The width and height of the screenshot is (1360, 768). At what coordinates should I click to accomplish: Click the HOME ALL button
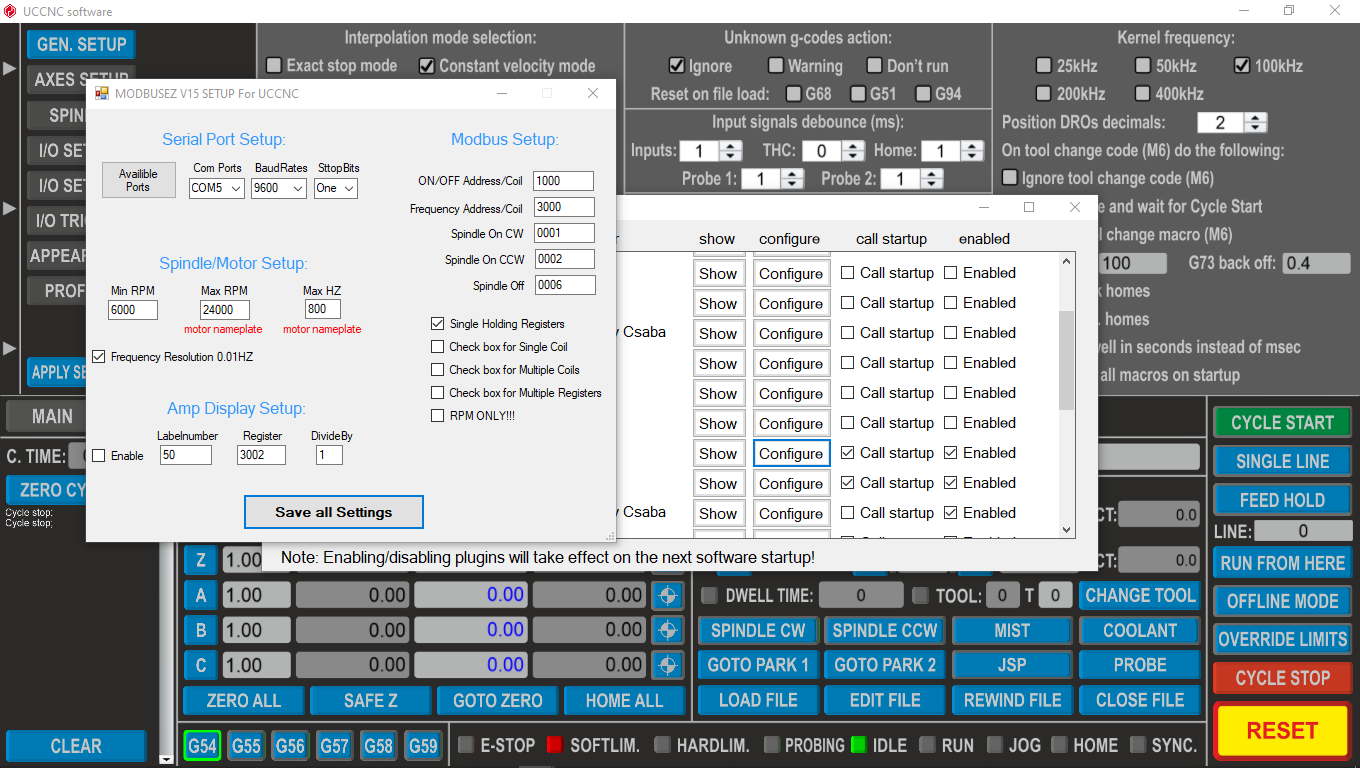pos(624,701)
